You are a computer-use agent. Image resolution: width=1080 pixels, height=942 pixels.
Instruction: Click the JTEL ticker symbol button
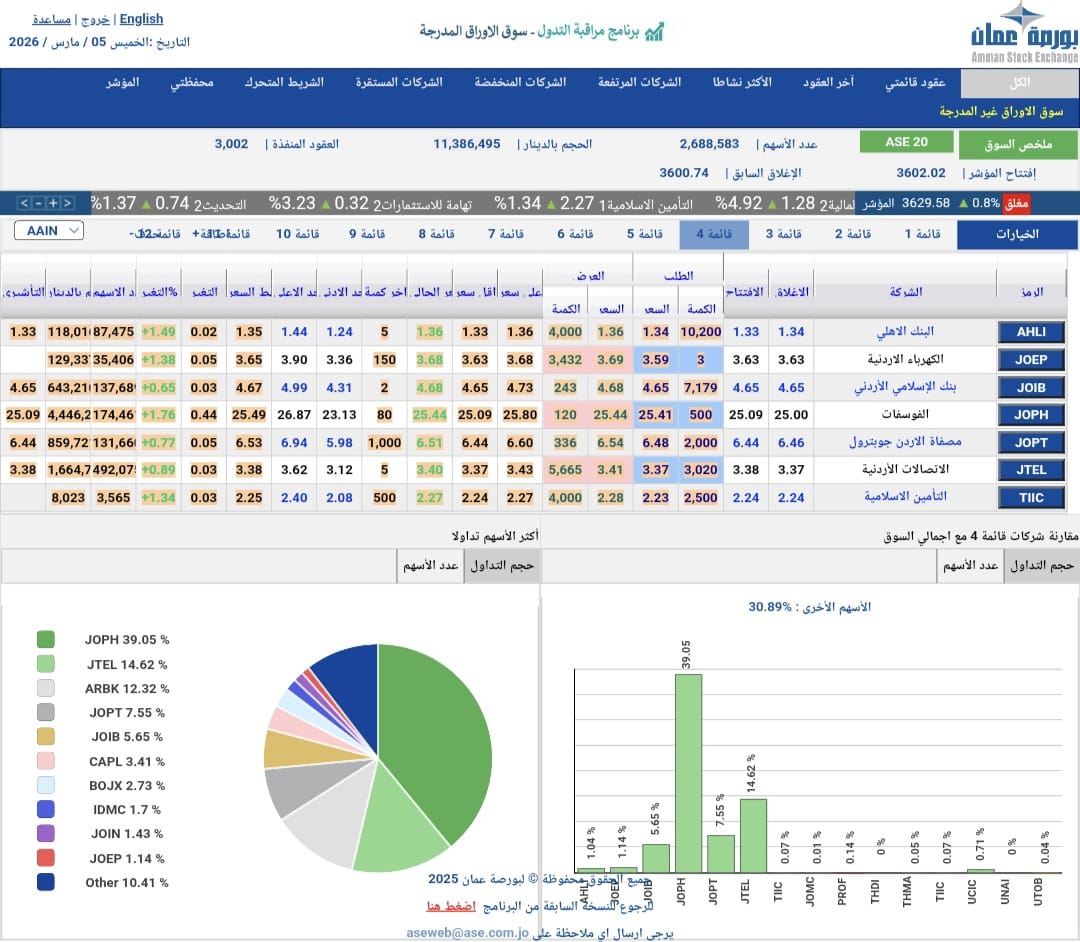(1030, 469)
